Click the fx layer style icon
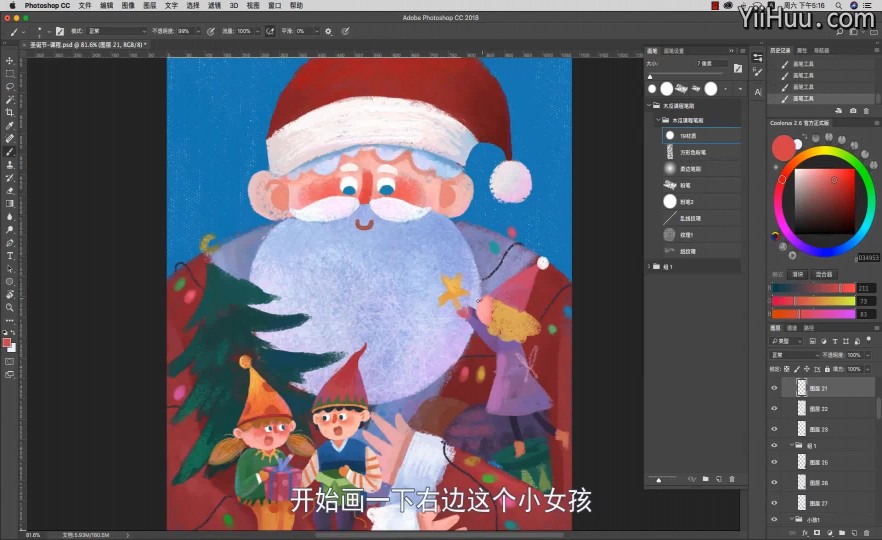This screenshot has width=882, height=540. coord(805,533)
